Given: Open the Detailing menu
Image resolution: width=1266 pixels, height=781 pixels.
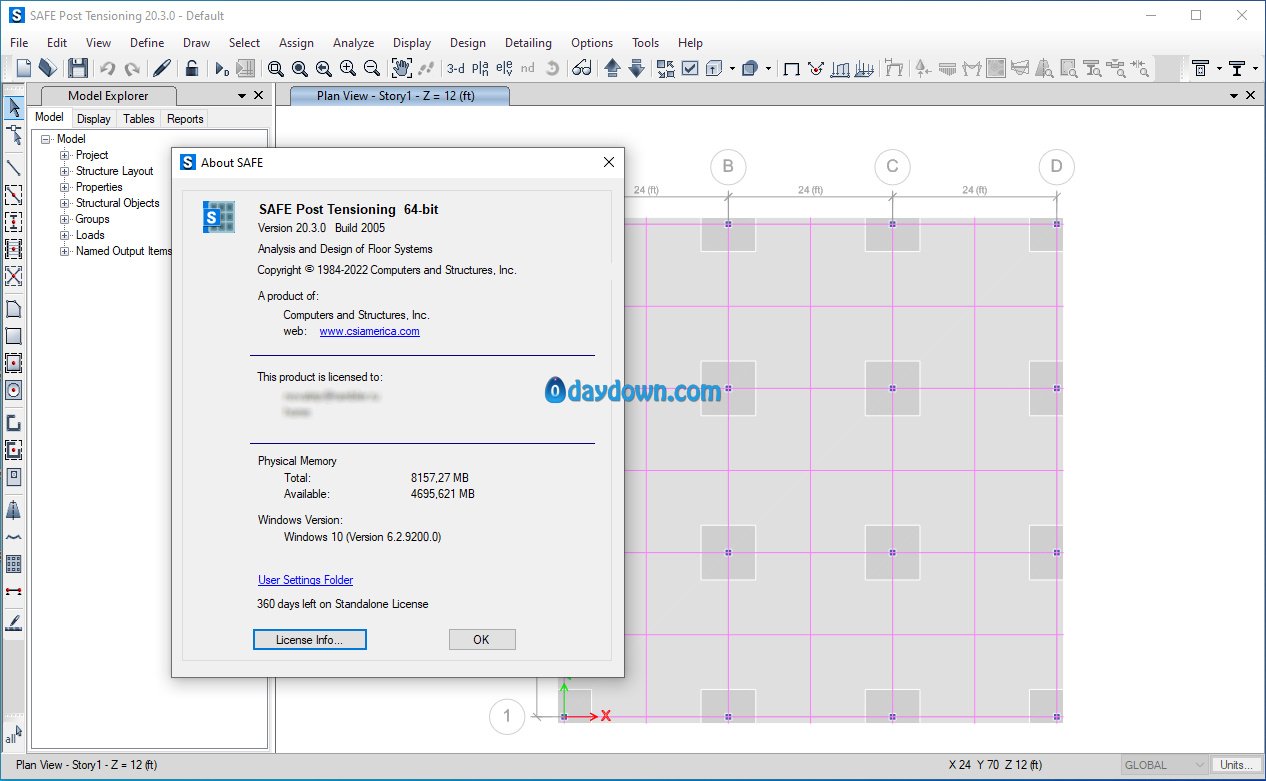Looking at the screenshot, I should click(x=528, y=43).
